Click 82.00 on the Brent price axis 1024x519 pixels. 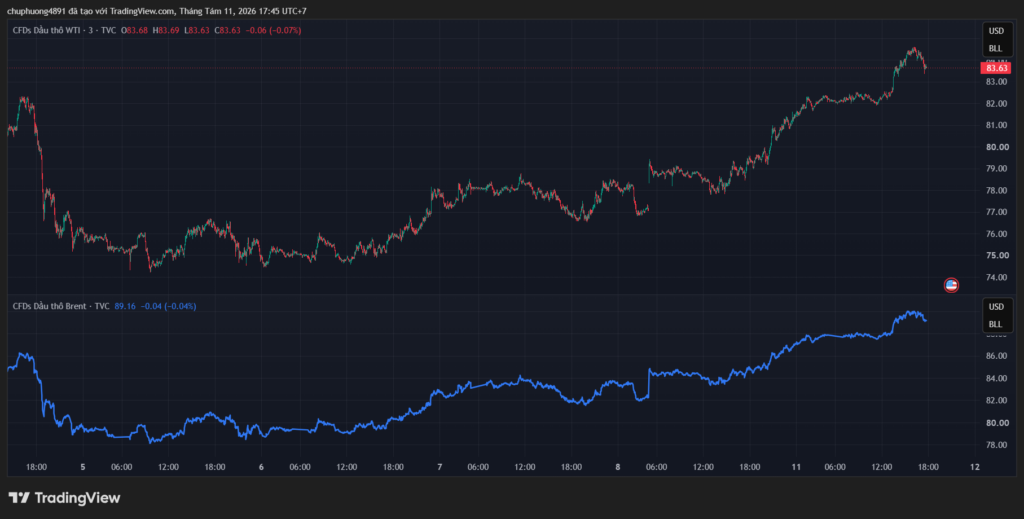pos(996,400)
